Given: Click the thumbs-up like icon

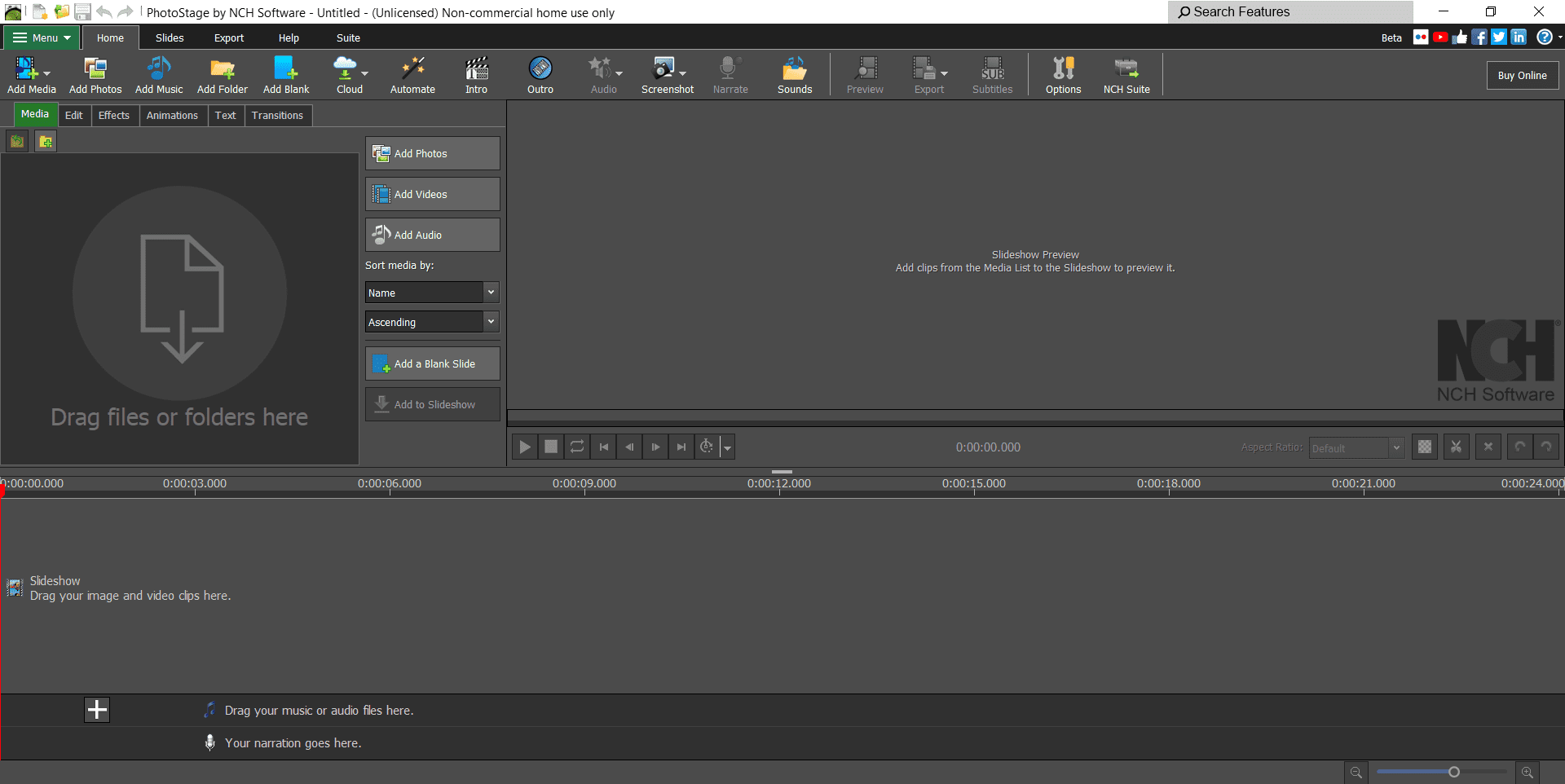Looking at the screenshot, I should (x=1460, y=37).
